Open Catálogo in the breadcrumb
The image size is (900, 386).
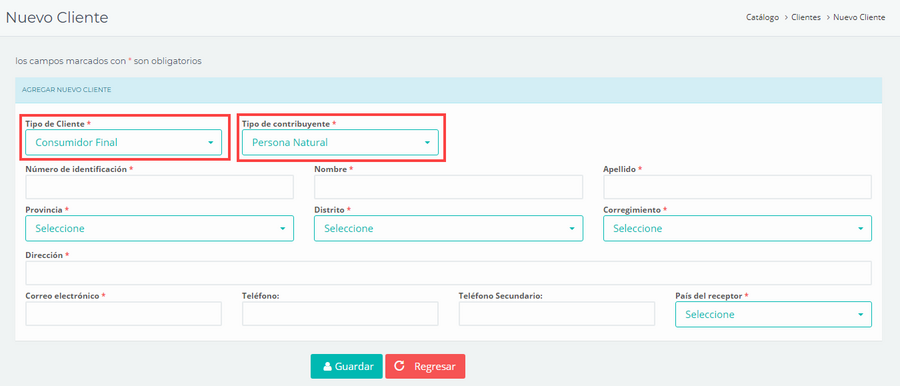[x=762, y=18]
